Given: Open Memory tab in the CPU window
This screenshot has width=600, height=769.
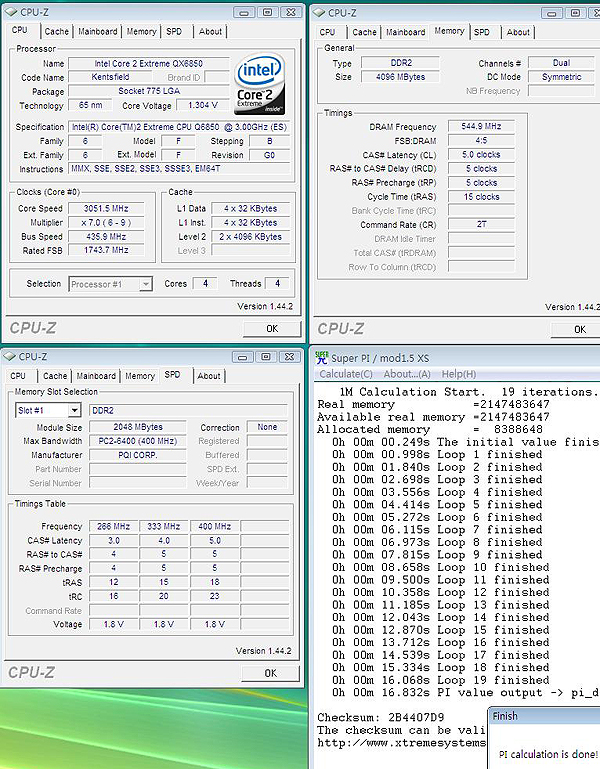Looking at the screenshot, I should point(141,31).
